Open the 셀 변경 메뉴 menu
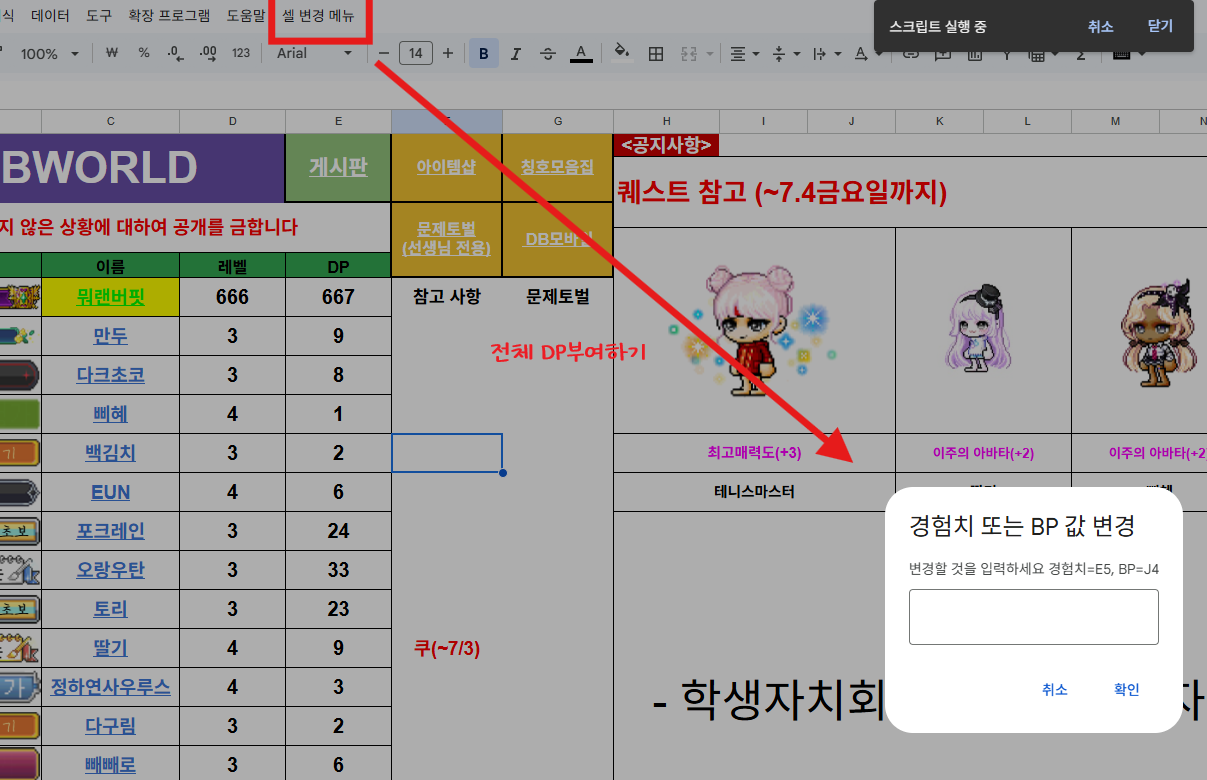 [x=319, y=17]
